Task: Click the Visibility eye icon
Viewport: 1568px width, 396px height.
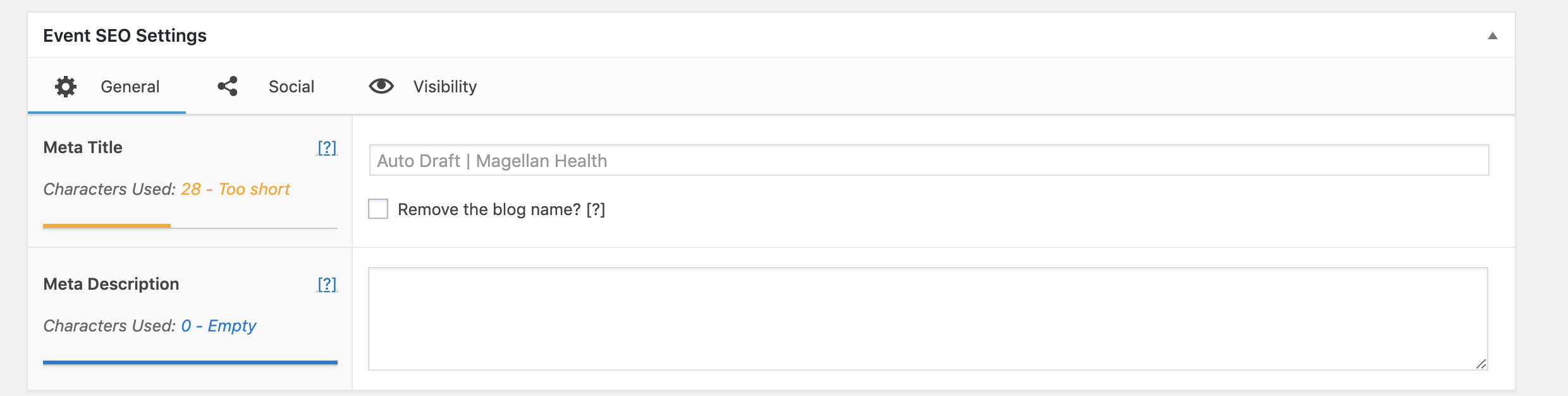Action: coord(381,86)
